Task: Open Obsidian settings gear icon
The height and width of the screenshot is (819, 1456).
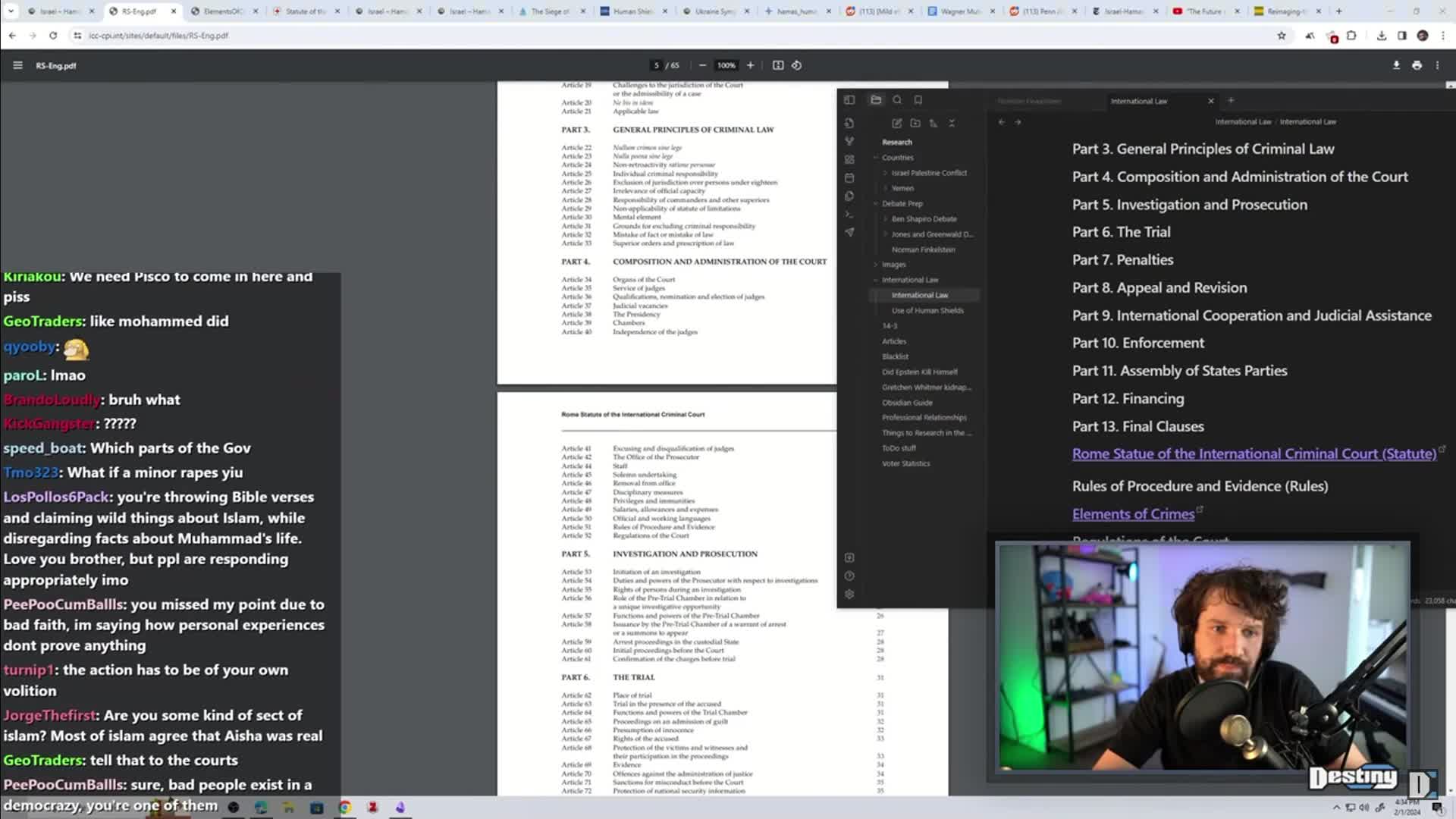Action: point(849,595)
